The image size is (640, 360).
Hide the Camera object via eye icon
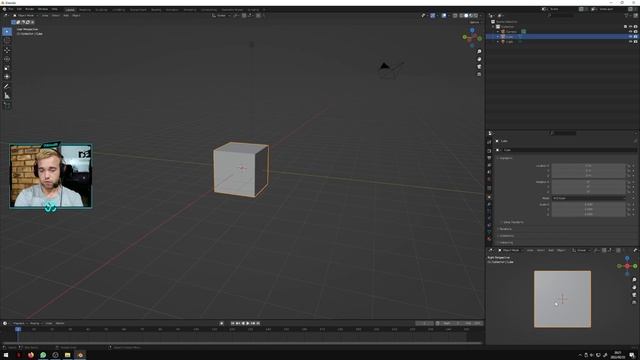pyautogui.click(x=631, y=31)
